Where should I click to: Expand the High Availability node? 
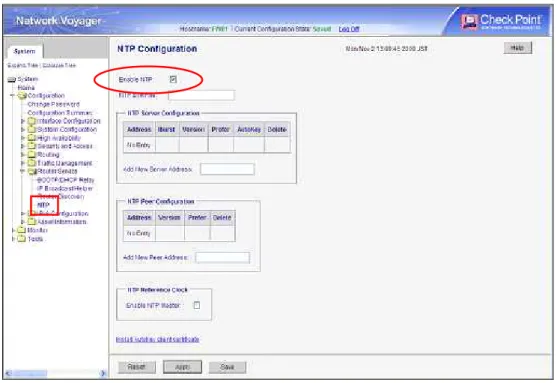[23, 138]
